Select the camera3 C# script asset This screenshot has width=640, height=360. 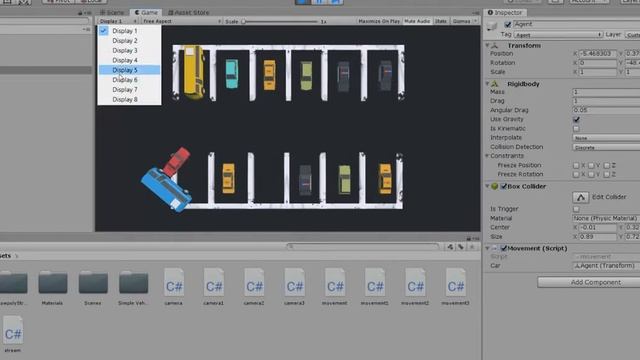pos(294,287)
